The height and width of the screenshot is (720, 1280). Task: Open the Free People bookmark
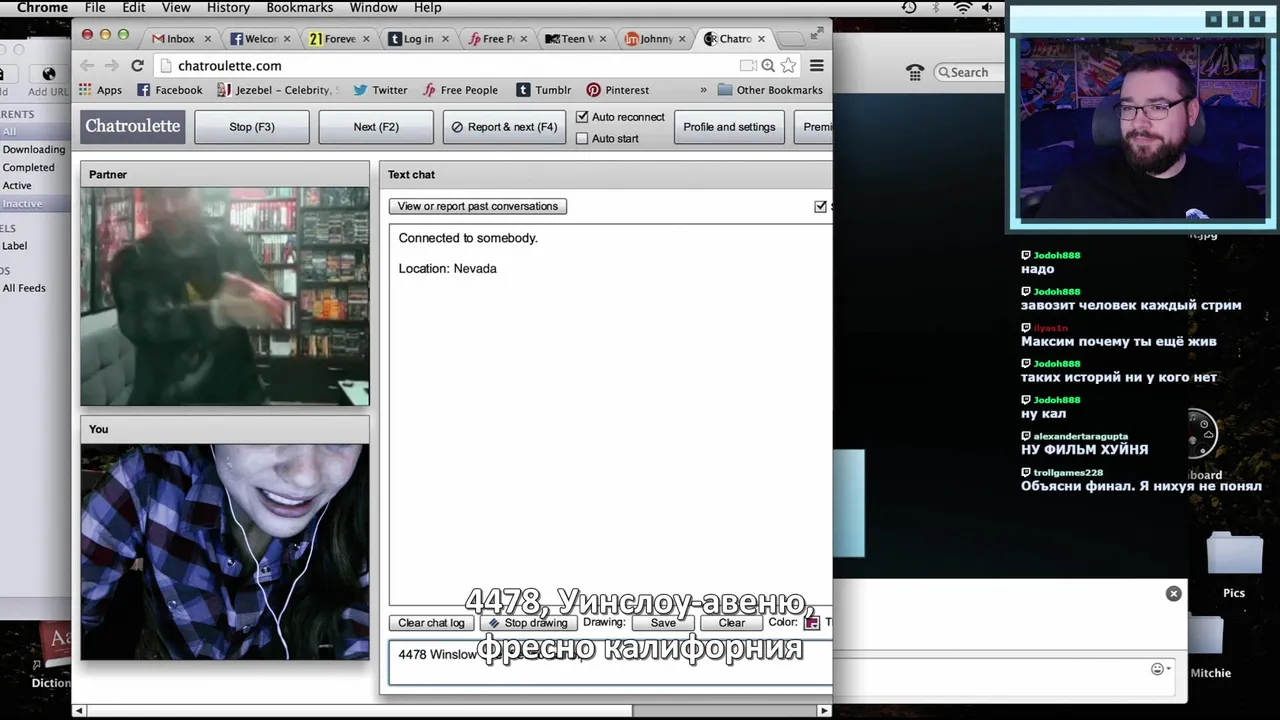coord(460,90)
